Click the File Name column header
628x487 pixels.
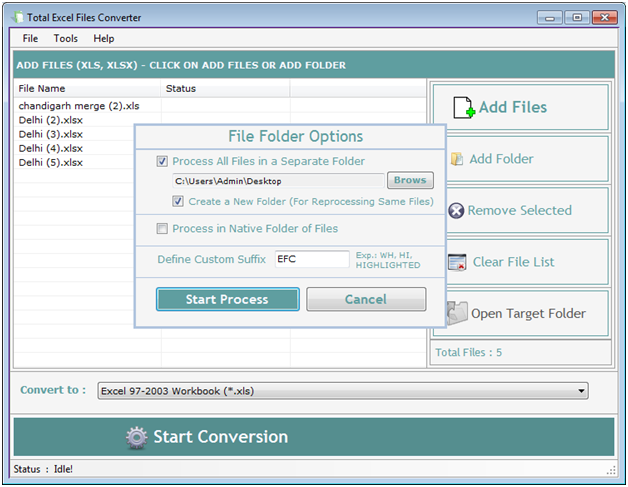pyautogui.click(x=87, y=89)
